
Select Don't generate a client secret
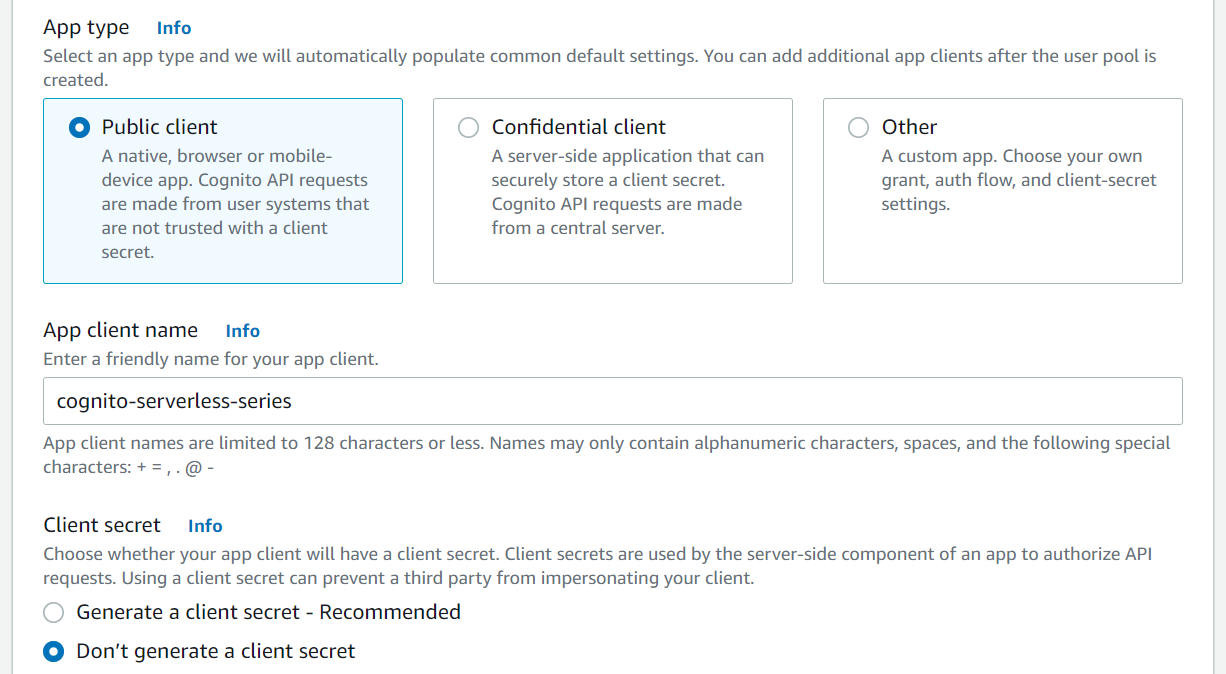[53, 651]
